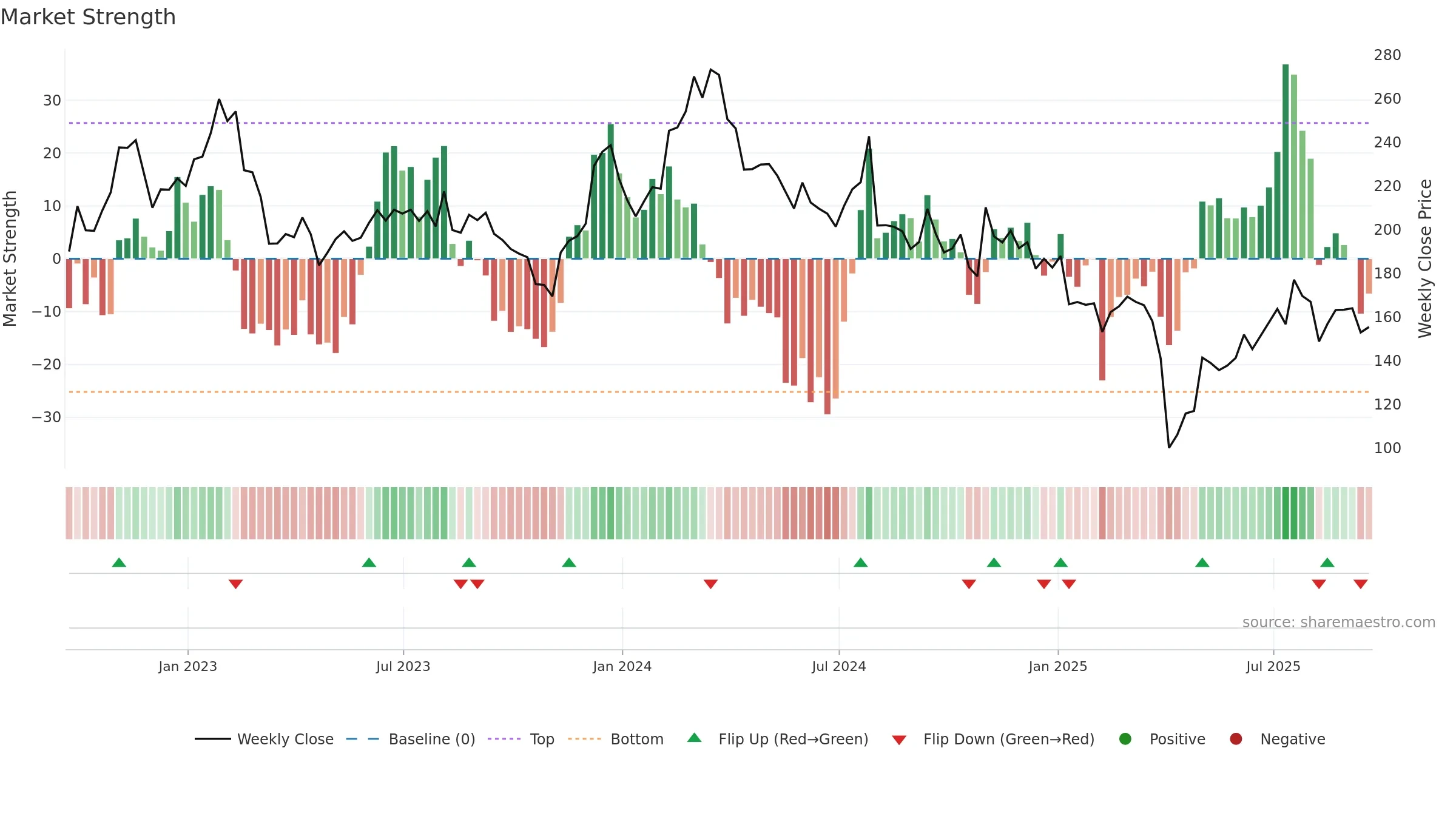The width and height of the screenshot is (1456, 819).
Task: Click the red Flip Down triangle in Dec 2024
Action: coord(1043,584)
